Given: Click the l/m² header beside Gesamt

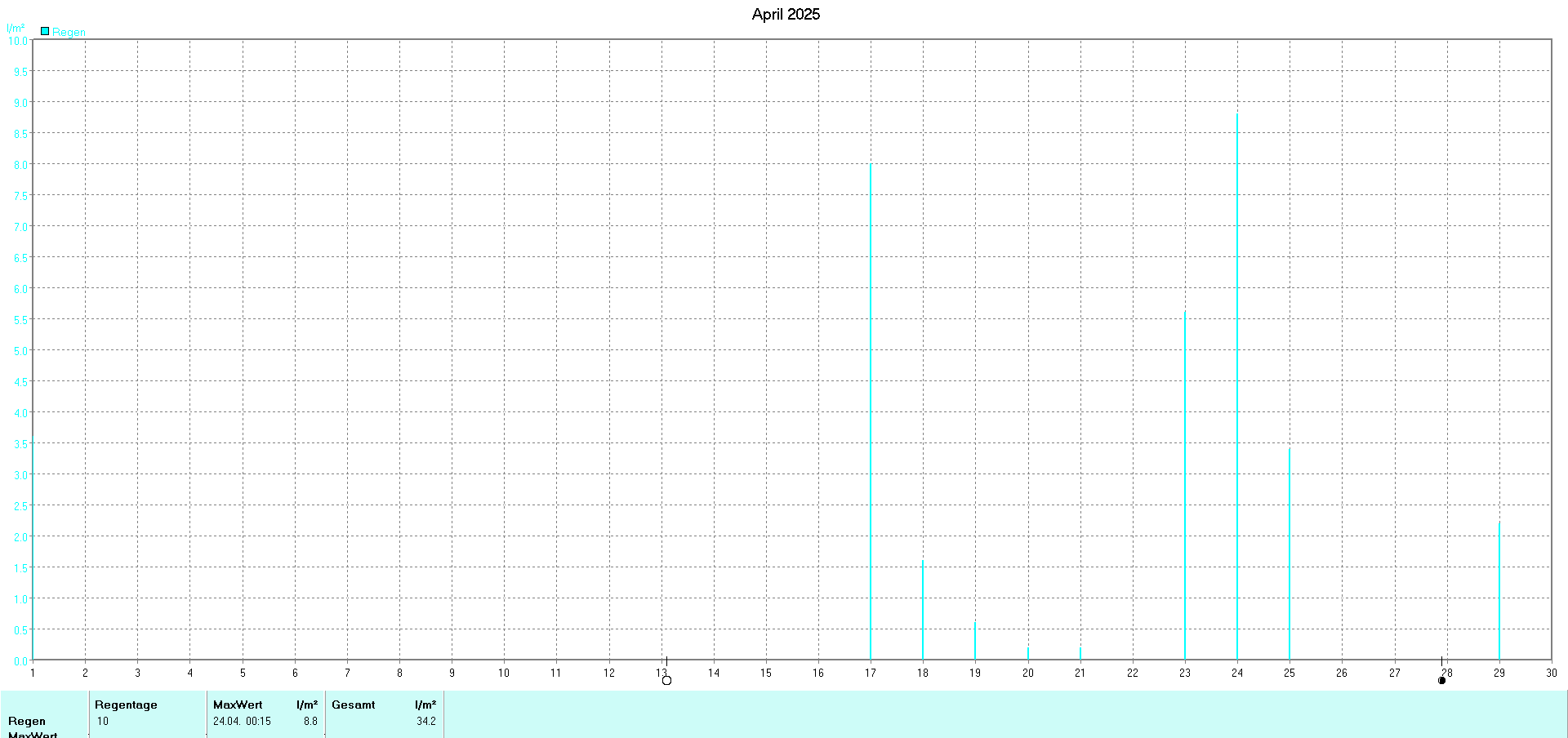Looking at the screenshot, I should pyautogui.click(x=425, y=705).
